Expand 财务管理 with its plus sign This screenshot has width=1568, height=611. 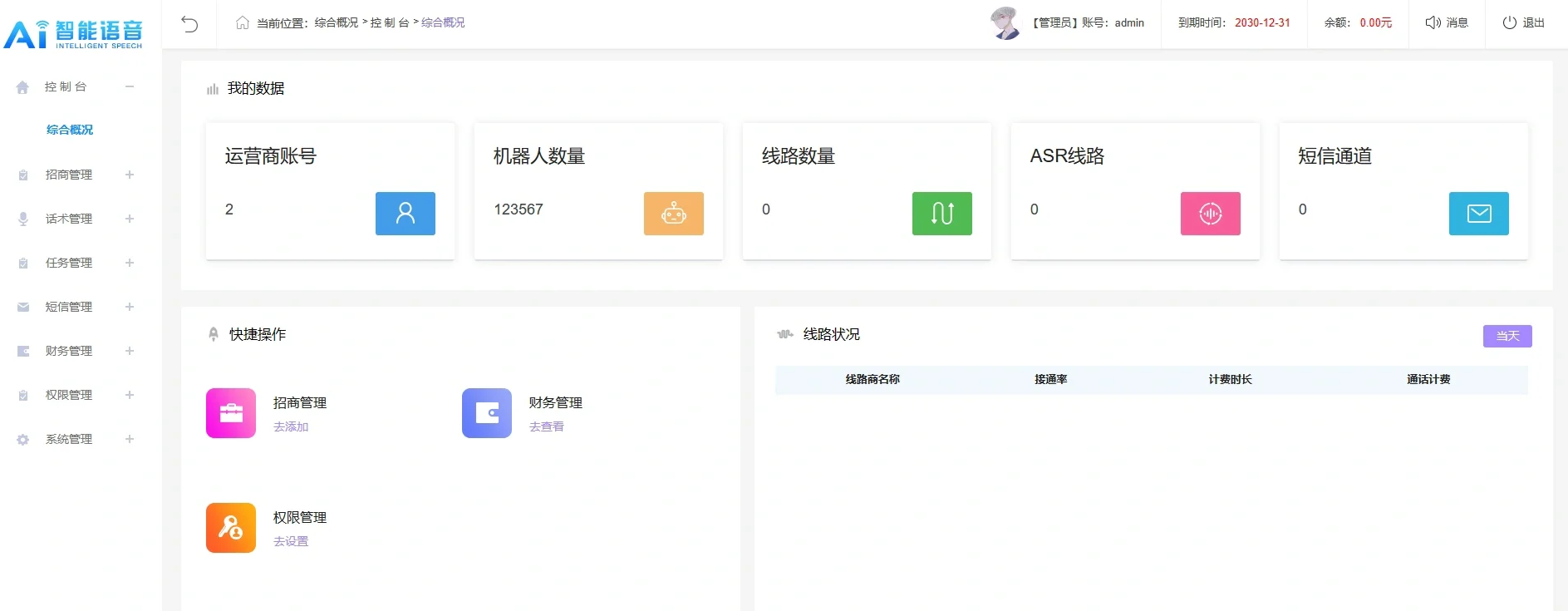pos(130,351)
